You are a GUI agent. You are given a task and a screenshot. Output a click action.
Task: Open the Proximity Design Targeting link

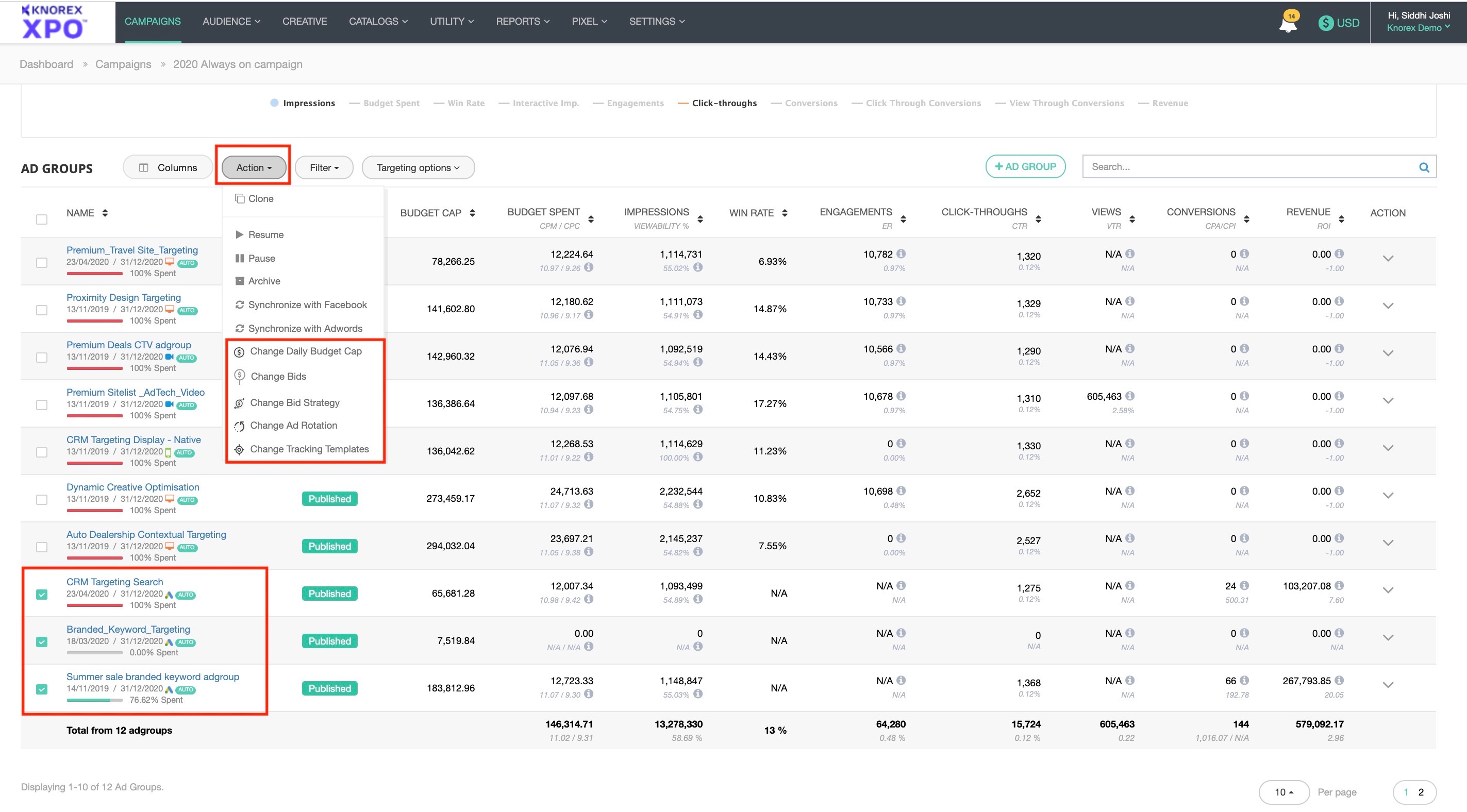[x=124, y=297]
